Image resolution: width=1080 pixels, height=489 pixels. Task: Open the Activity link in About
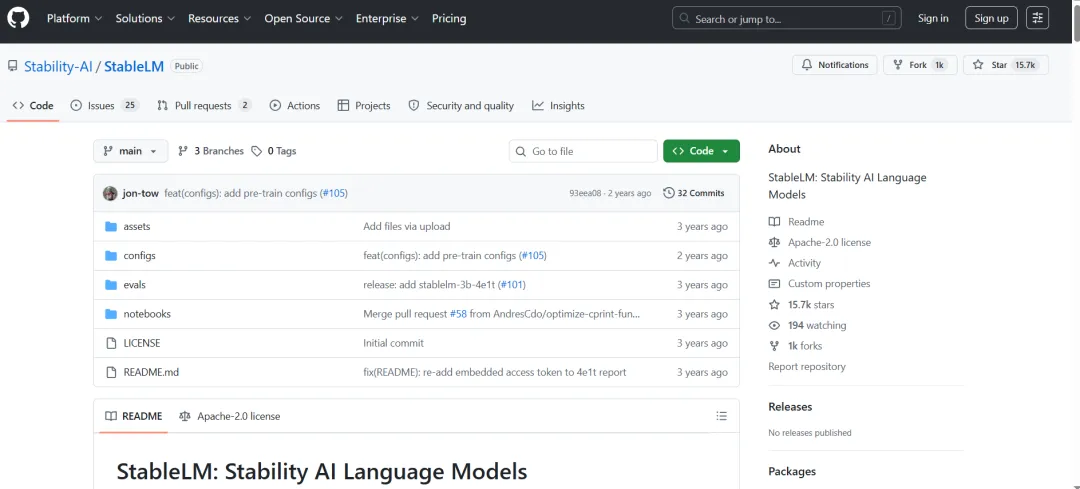(795, 263)
